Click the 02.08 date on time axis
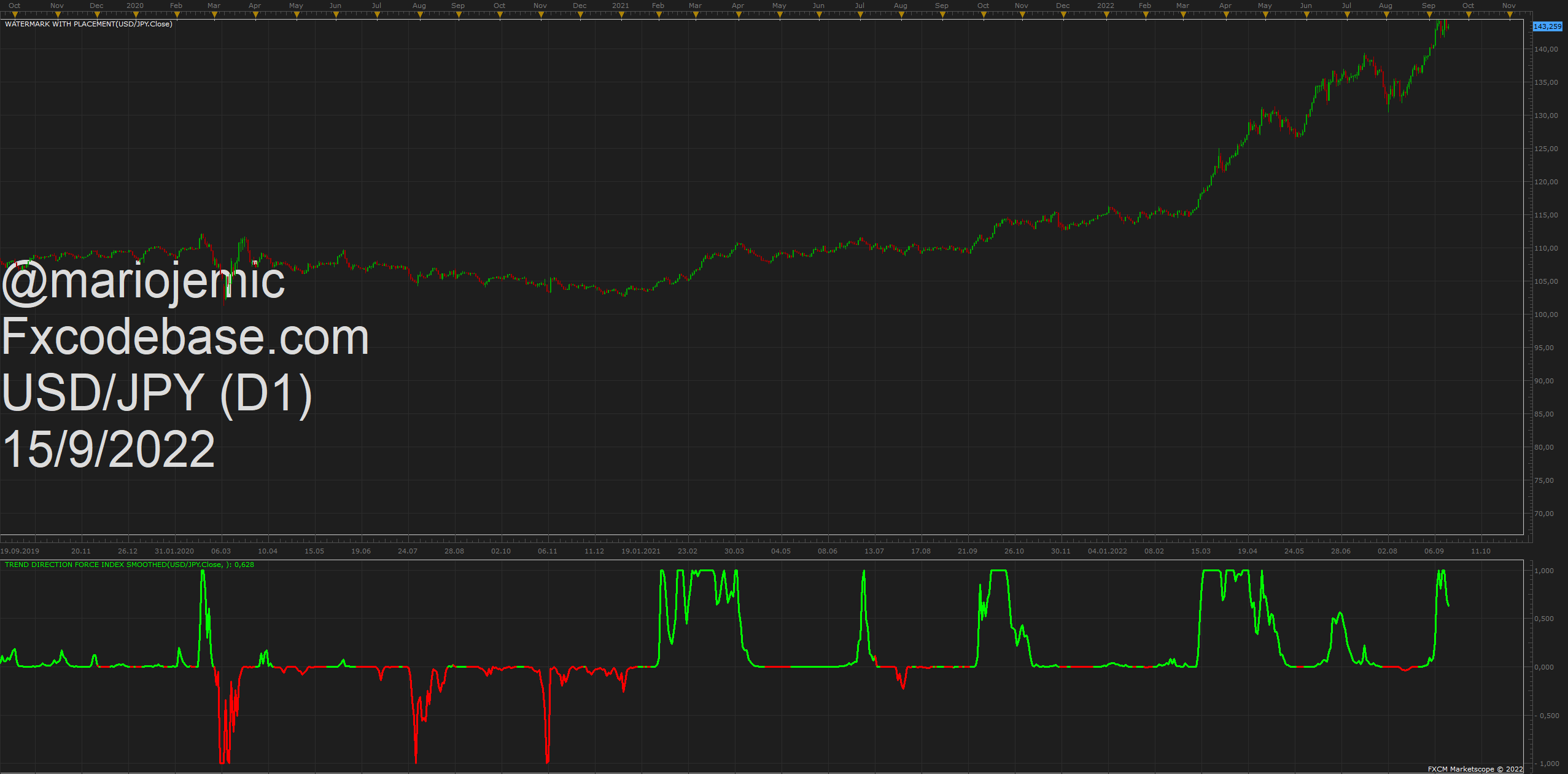Screen dimensions: 1568x774 point(1388,551)
